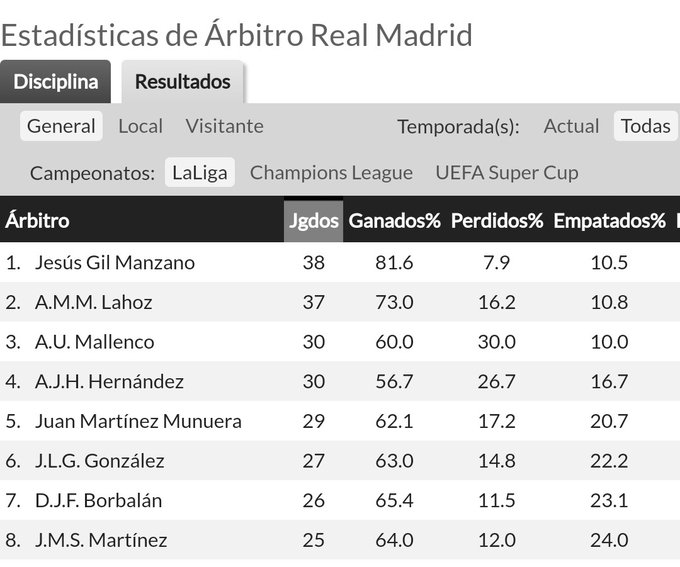Filter by UEFA Super Cup
This screenshot has width=680, height=567.
507,173
